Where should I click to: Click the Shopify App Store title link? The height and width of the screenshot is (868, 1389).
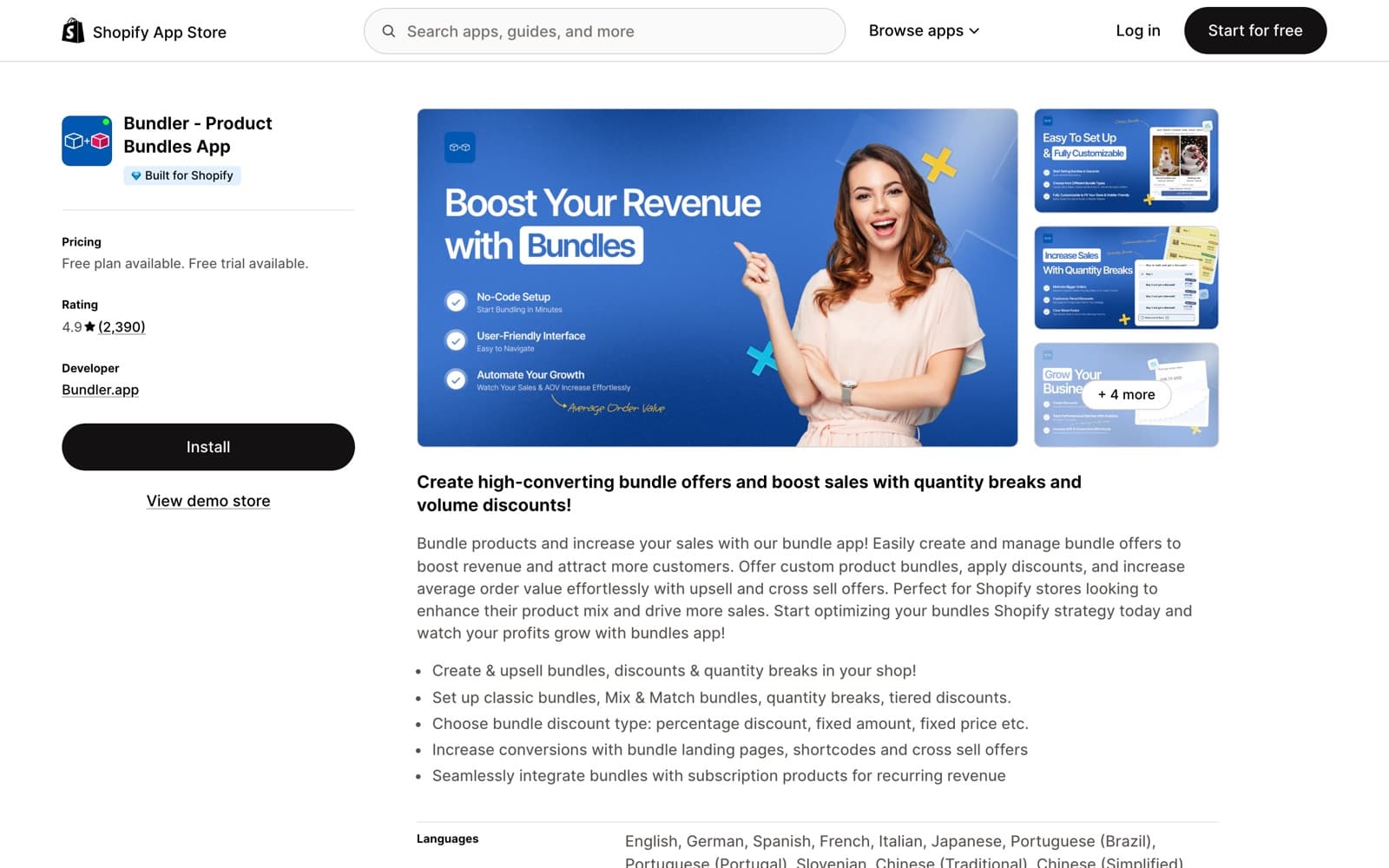pos(160,32)
